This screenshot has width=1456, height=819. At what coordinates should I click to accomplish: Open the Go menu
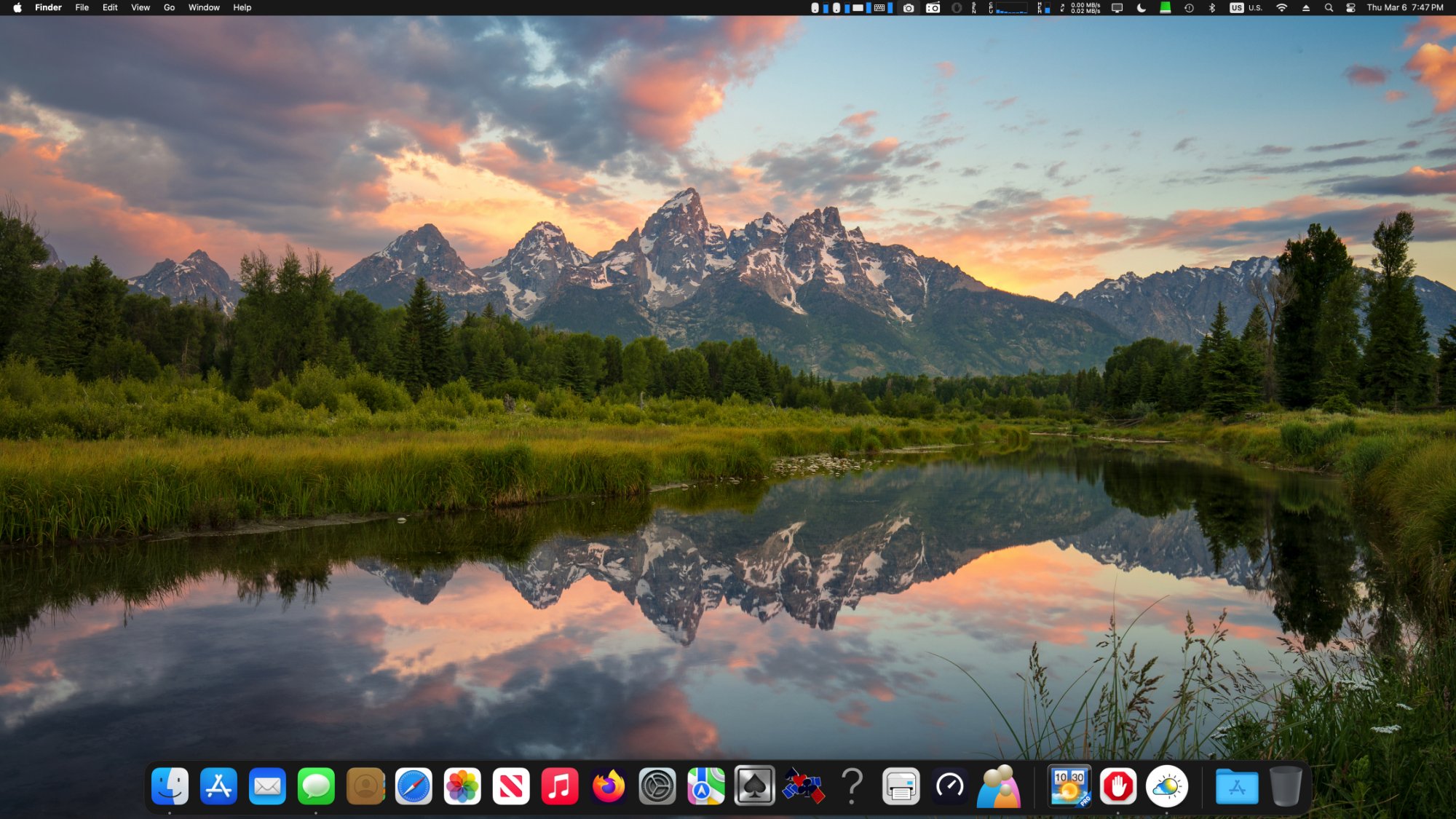169,8
